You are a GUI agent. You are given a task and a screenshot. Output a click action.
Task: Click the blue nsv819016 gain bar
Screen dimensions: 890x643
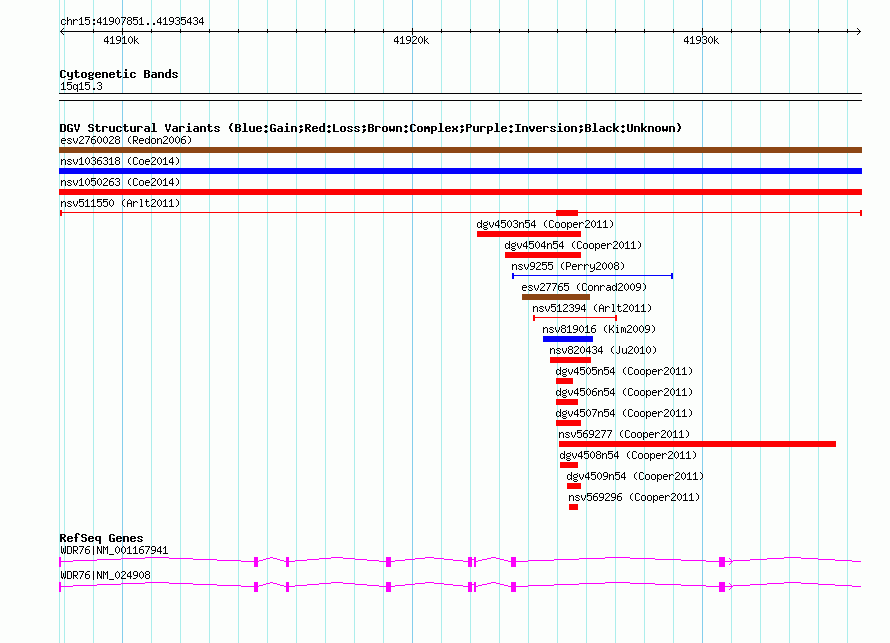pyautogui.click(x=568, y=339)
